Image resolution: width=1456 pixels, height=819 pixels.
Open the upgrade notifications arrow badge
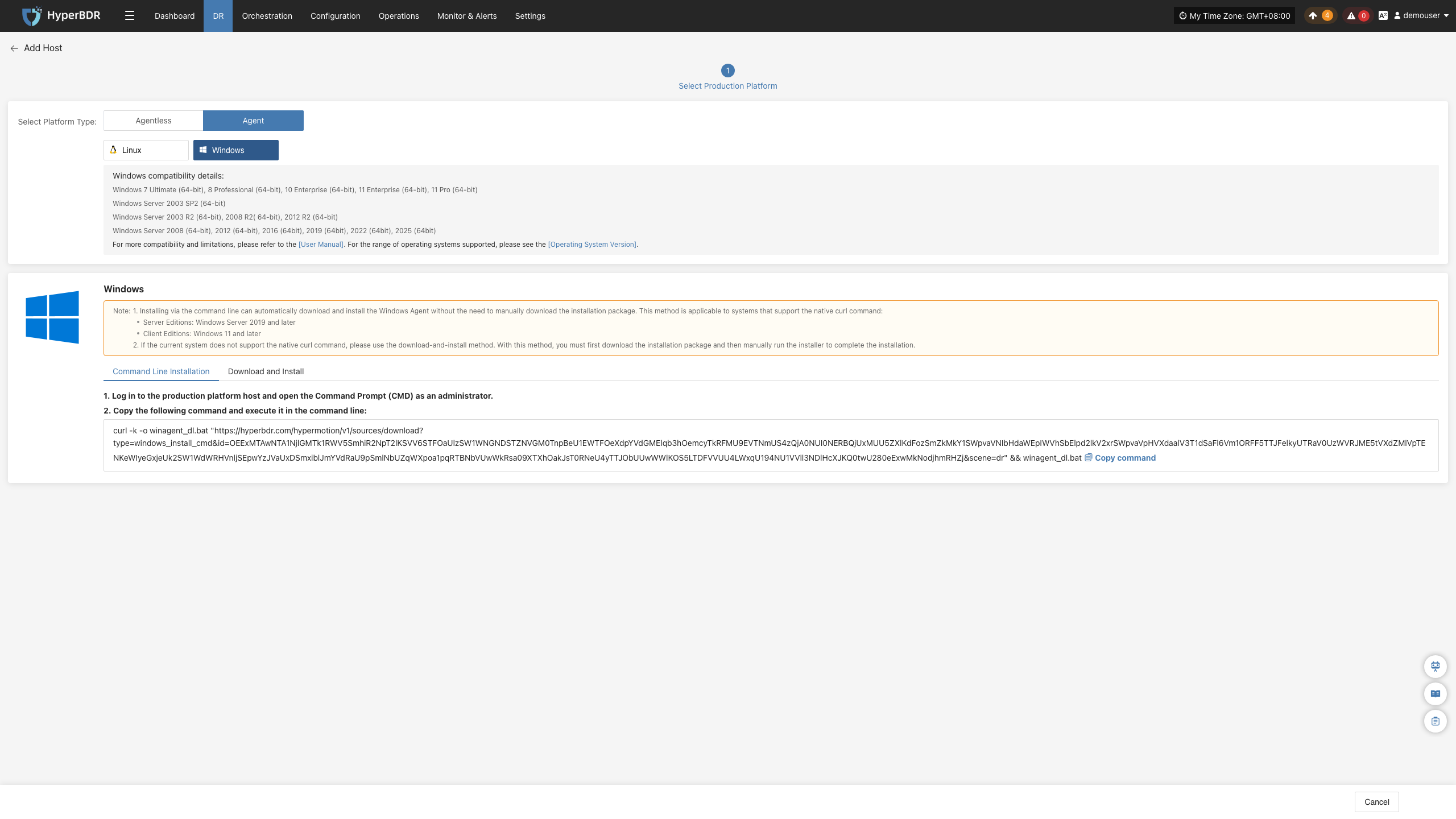[x=1319, y=16]
